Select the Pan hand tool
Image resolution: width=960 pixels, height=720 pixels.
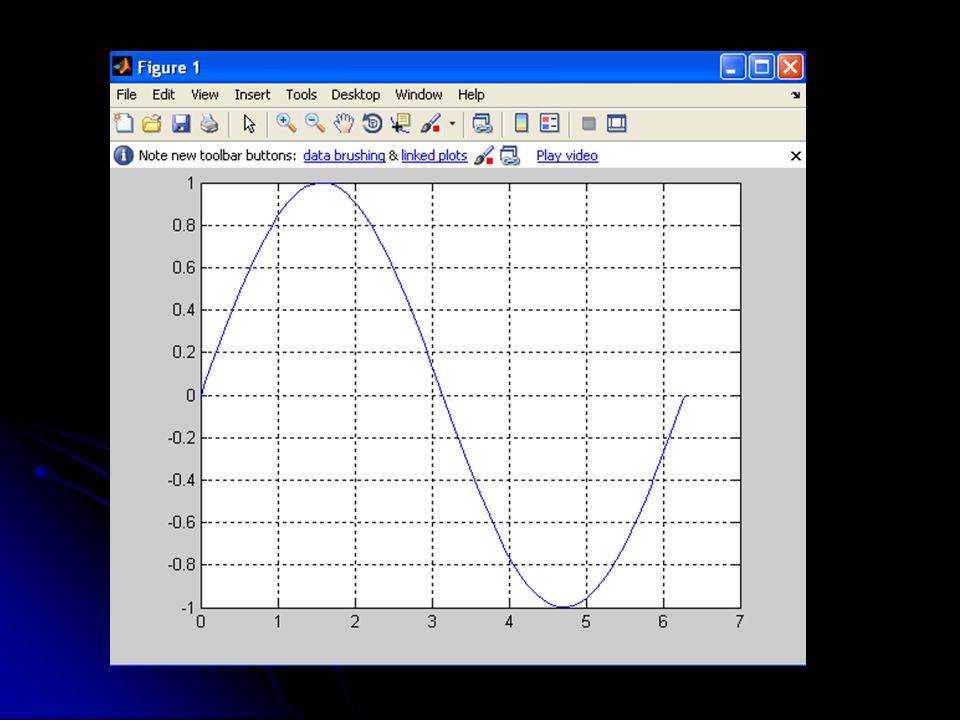pos(343,124)
